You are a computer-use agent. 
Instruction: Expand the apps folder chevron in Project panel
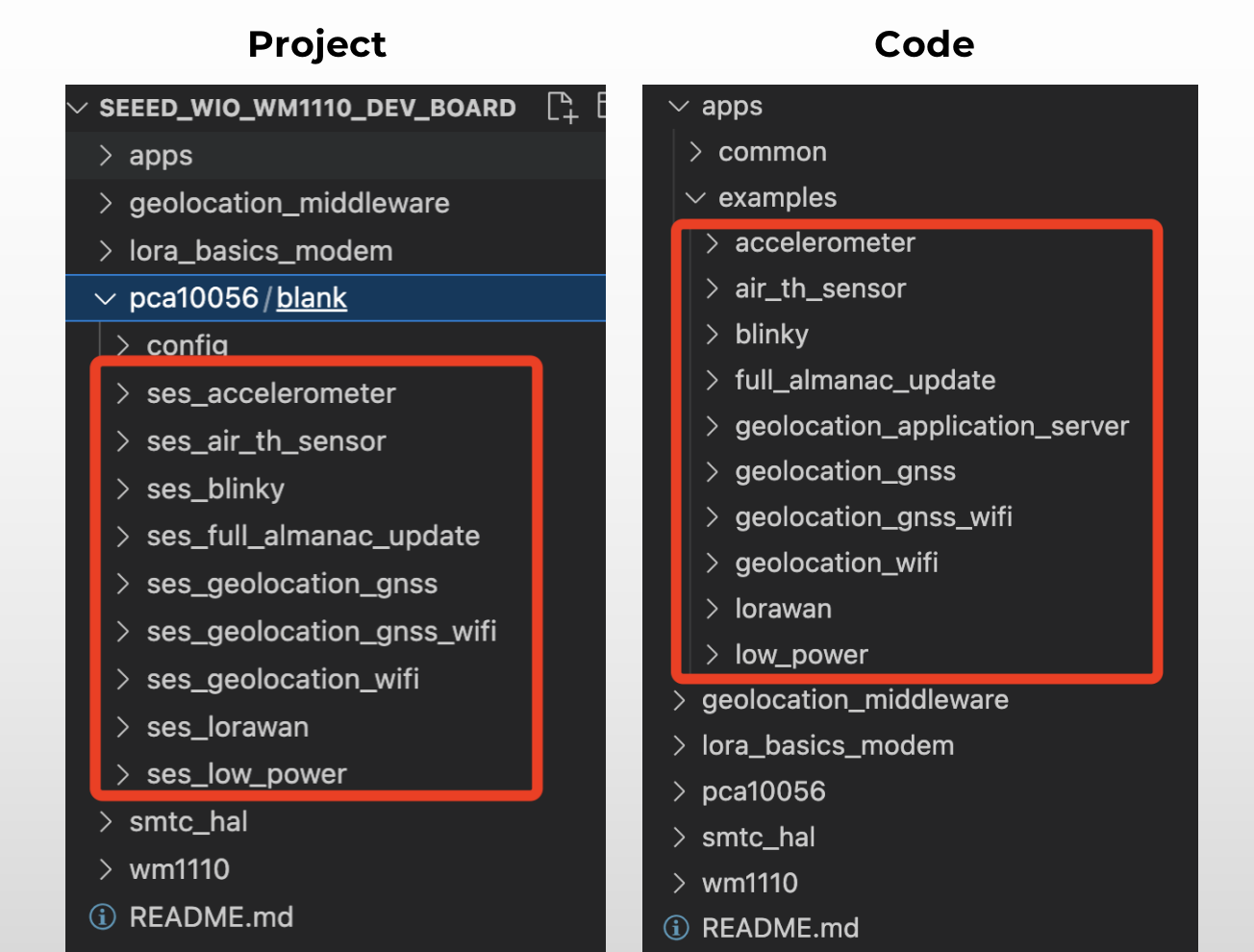point(106,156)
